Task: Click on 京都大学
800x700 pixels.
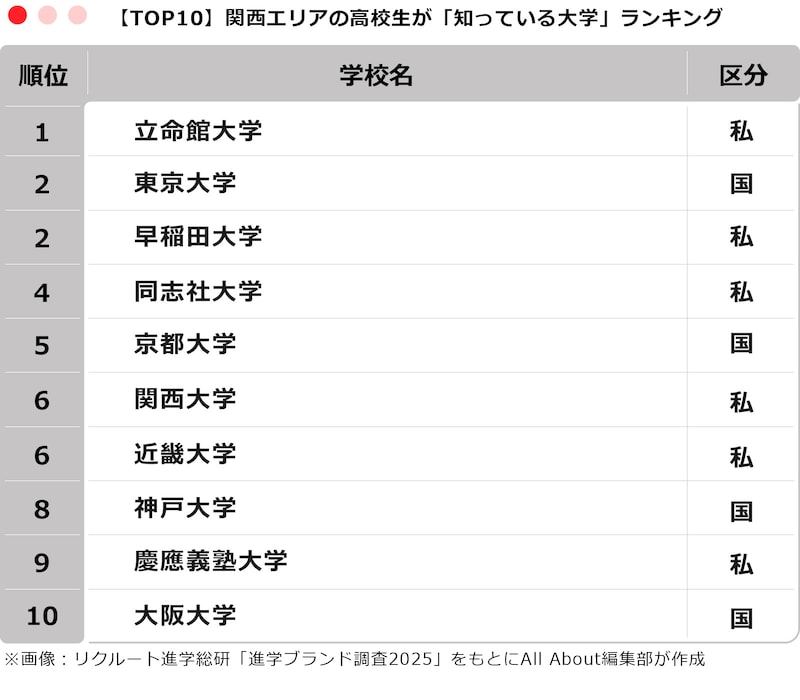Action: [185, 344]
